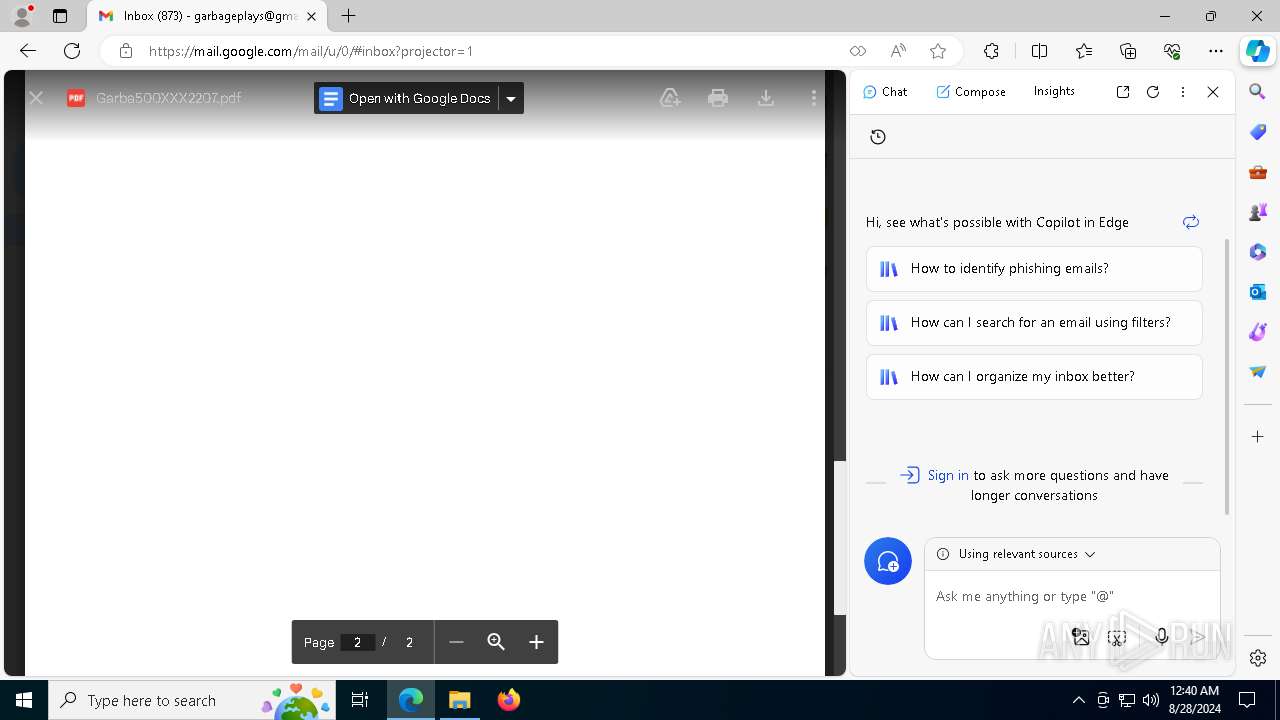Viewport: 1280px width, 720px height.
Task: Start a new Copilot topic
Action: (x=888, y=562)
